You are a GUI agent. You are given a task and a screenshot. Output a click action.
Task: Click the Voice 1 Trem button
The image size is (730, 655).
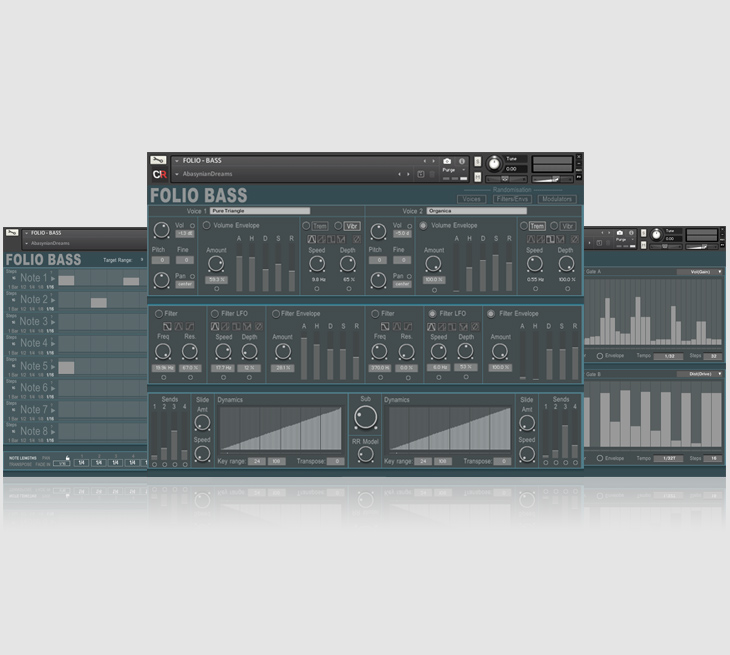tap(319, 226)
